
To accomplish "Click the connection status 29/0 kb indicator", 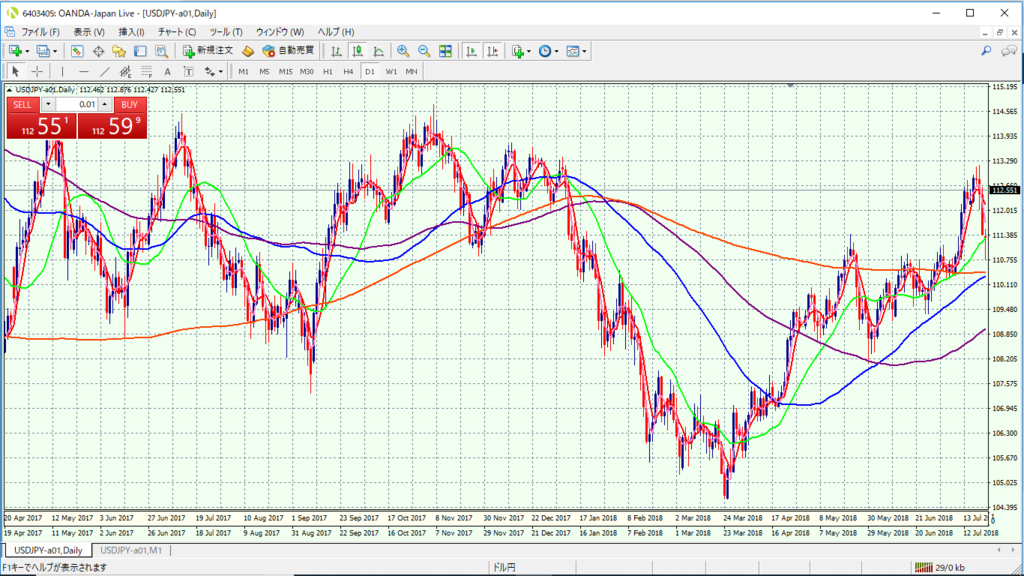I will pos(940,568).
